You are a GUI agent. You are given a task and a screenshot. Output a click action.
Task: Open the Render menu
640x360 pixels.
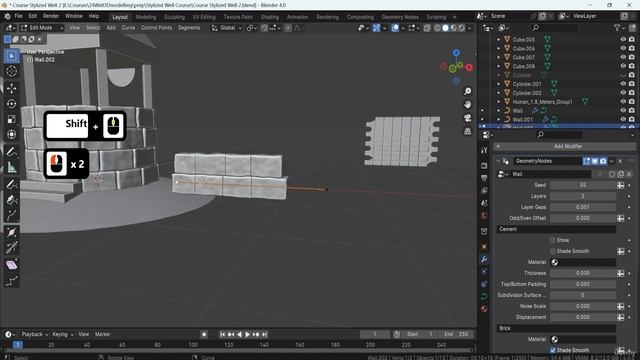[x=51, y=16]
